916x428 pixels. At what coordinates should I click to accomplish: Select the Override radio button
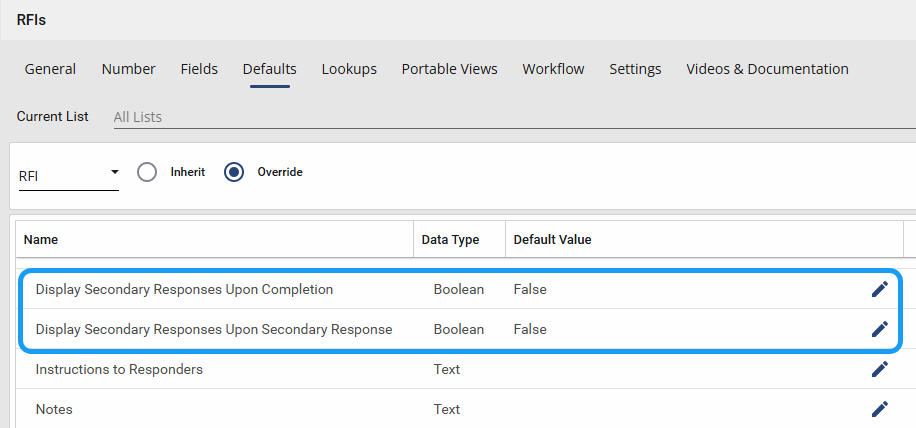click(235, 172)
